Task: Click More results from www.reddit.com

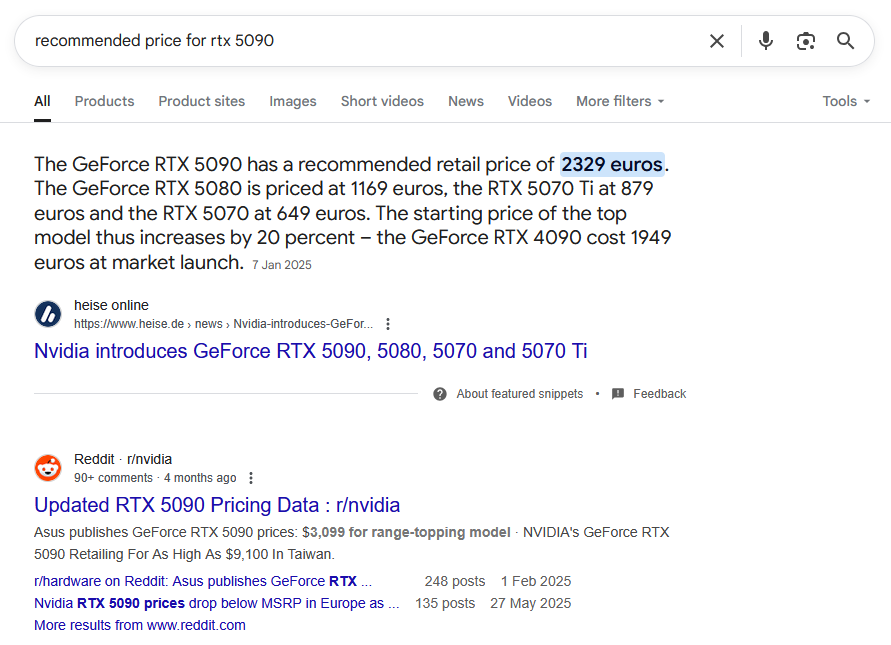Action: 139,625
